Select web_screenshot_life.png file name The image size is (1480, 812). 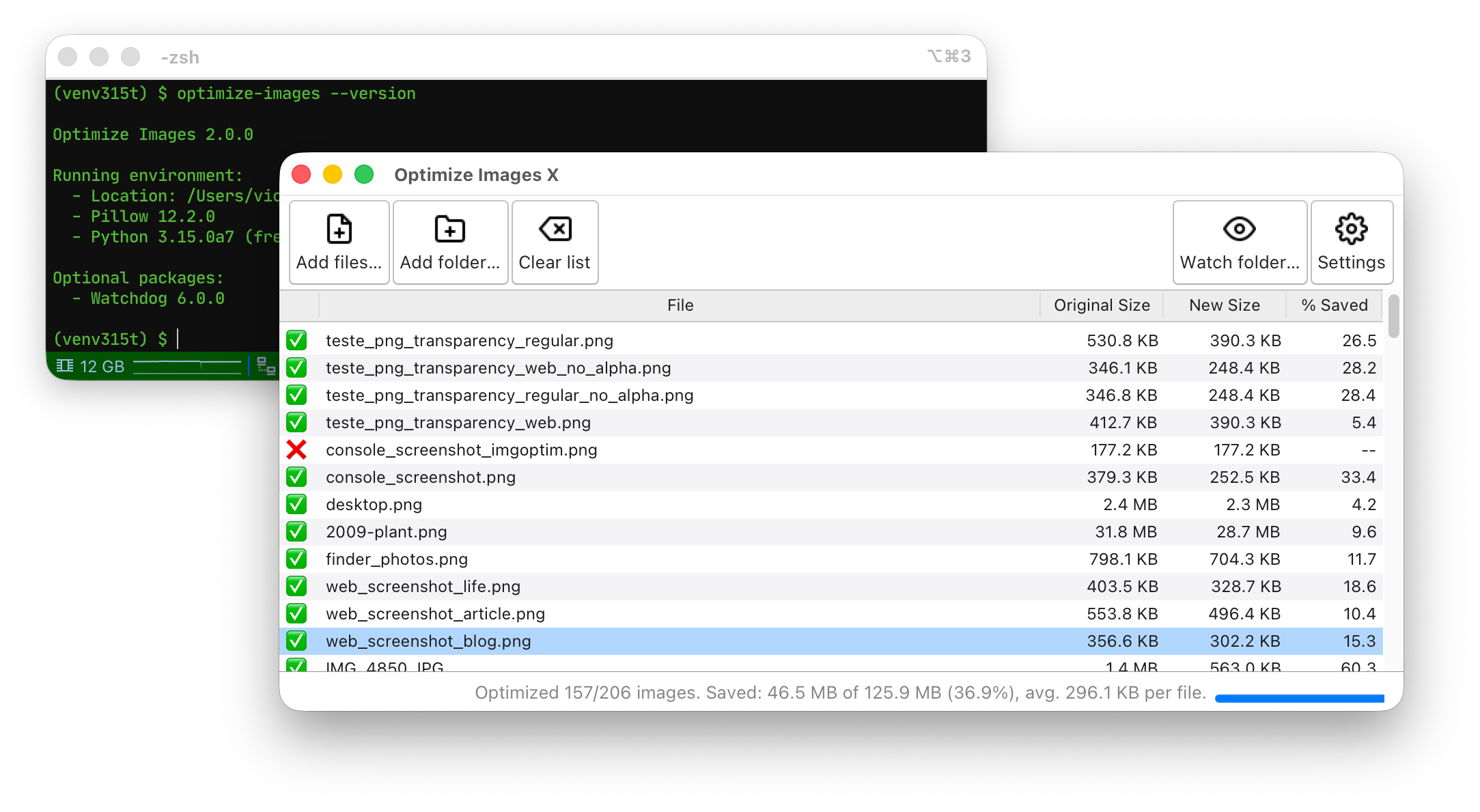coord(423,587)
